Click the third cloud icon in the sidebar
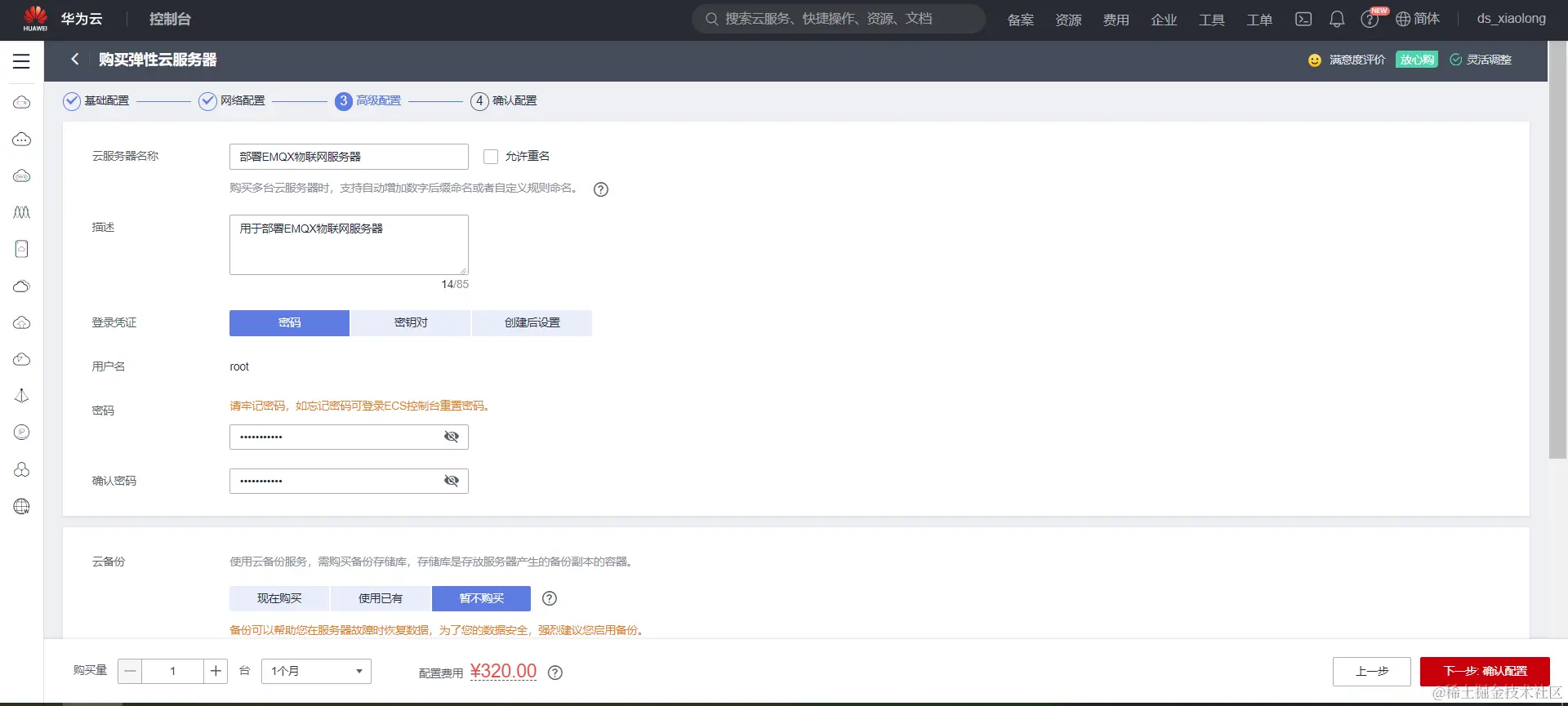The height and width of the screenshot is (706, 1568). pos(21,175)
